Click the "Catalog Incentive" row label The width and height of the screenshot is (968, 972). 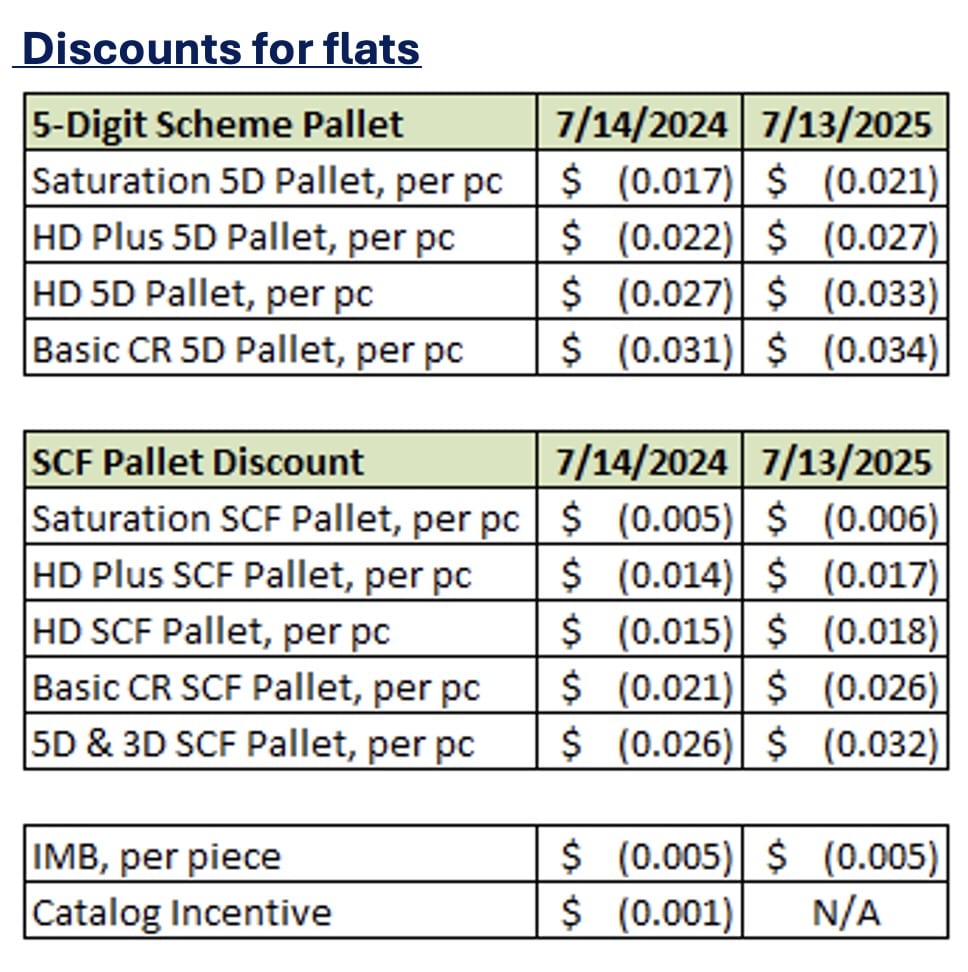click(181, 912)
